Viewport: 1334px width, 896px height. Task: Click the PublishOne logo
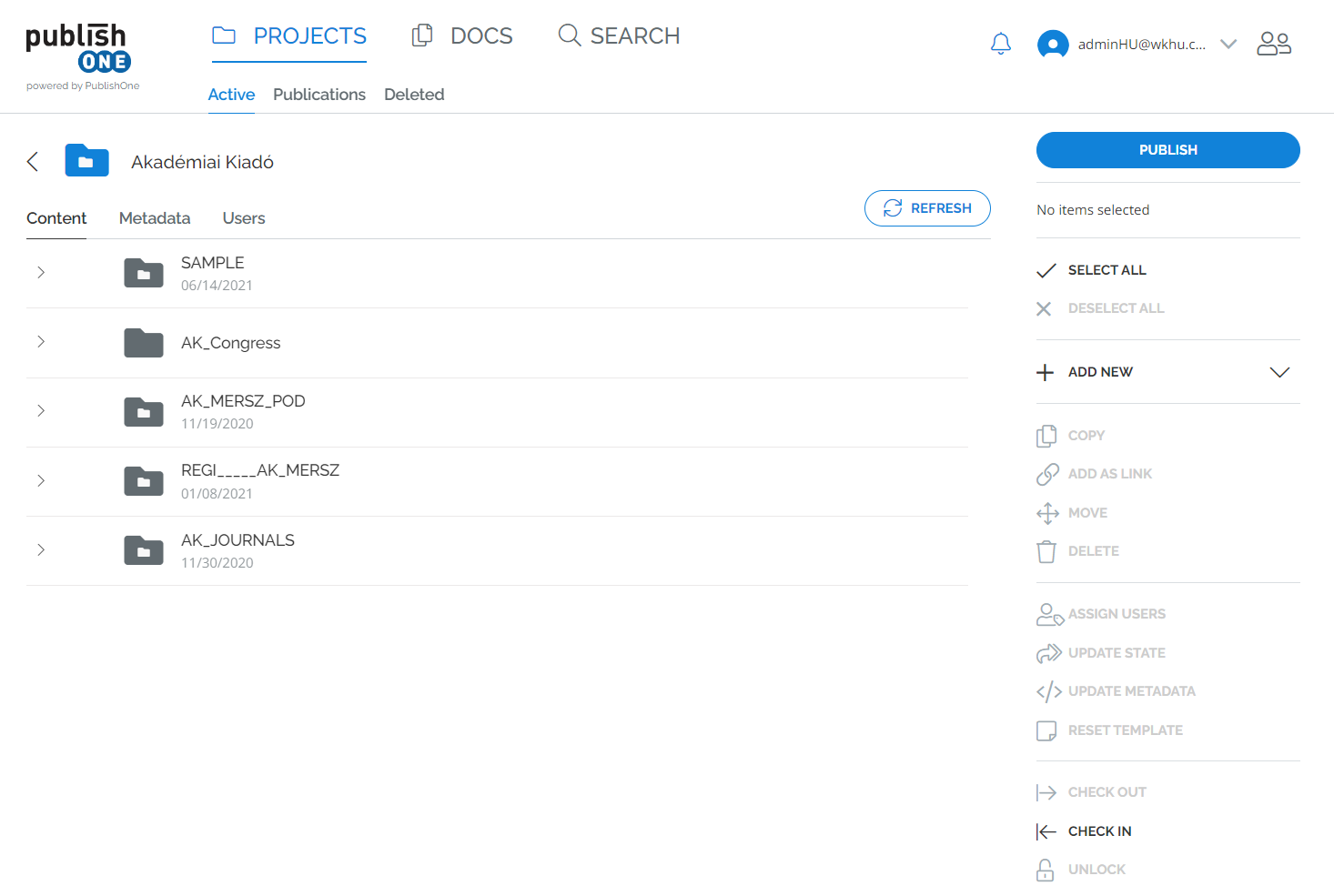[x=80, y=56]
